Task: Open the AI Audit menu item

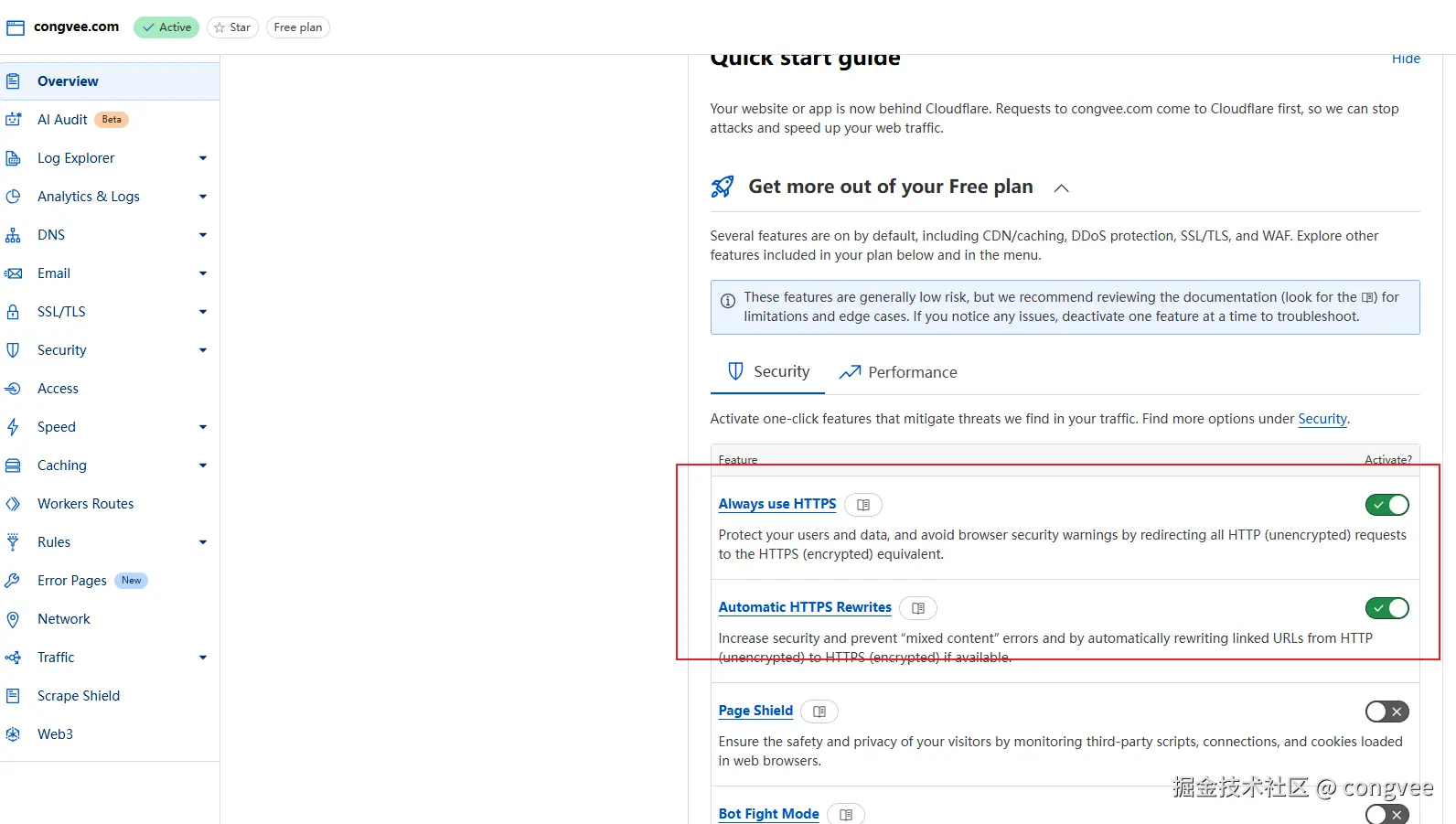Action: coord(110,120)
